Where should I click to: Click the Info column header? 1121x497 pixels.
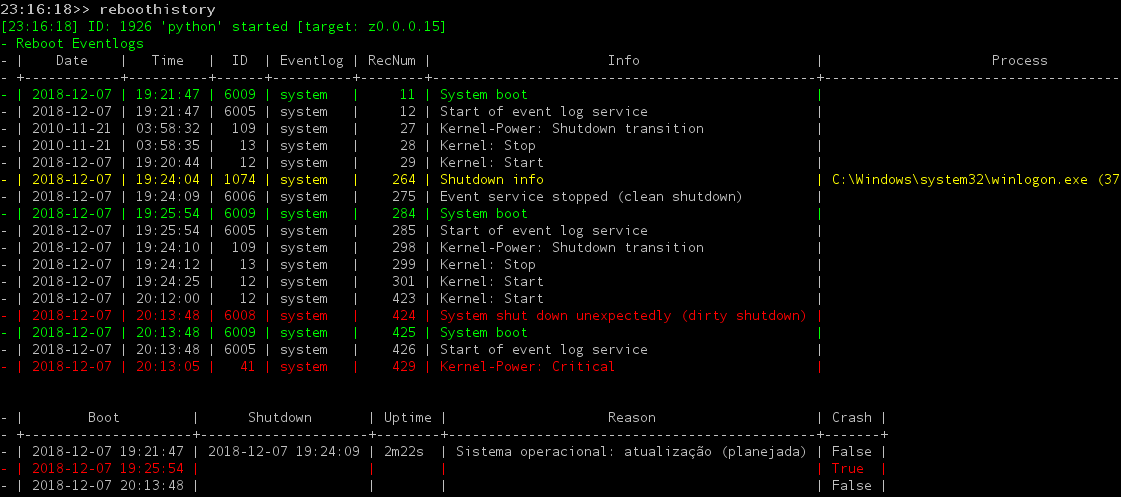coord(623,60)
